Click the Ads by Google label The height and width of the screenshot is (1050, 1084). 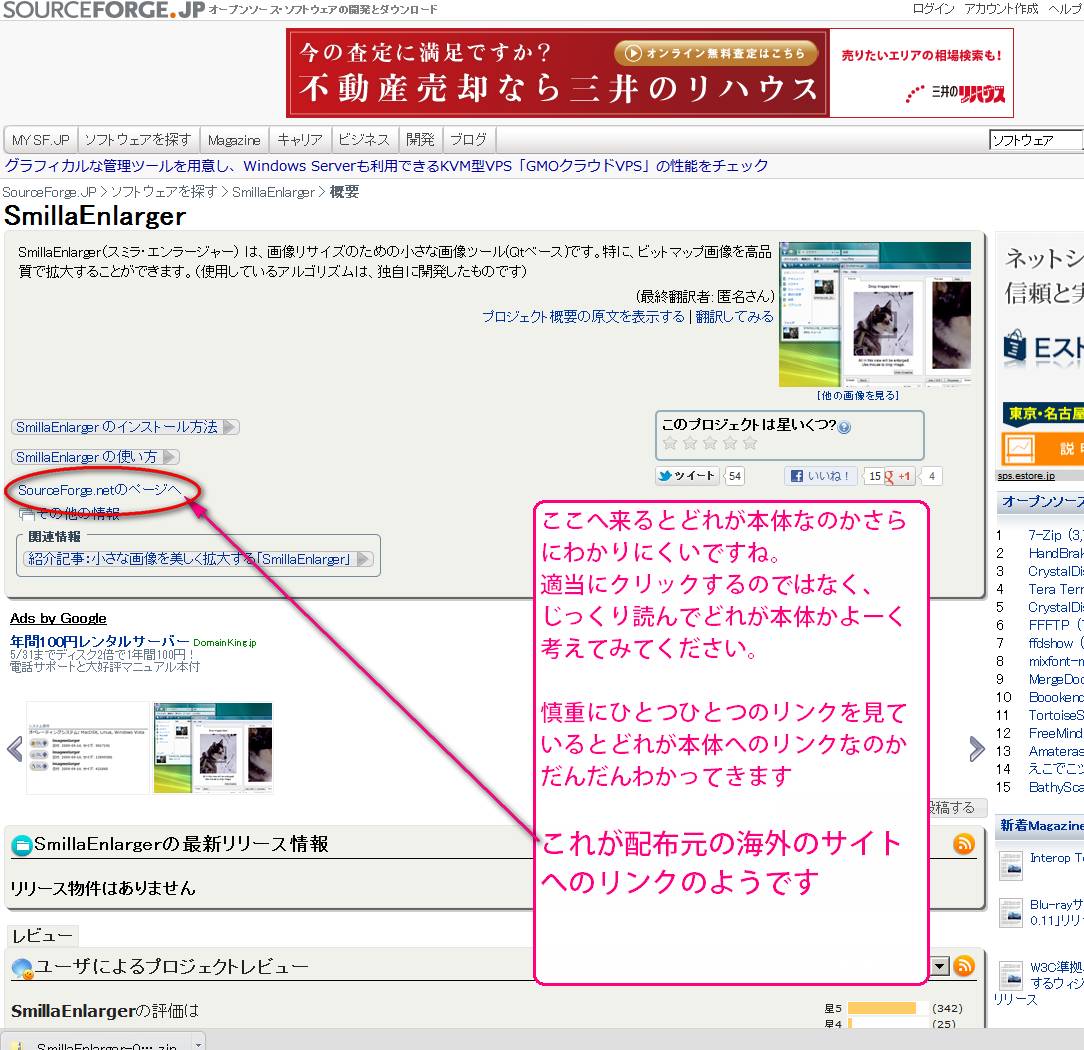pyautogui.click(x=58, y=618)
